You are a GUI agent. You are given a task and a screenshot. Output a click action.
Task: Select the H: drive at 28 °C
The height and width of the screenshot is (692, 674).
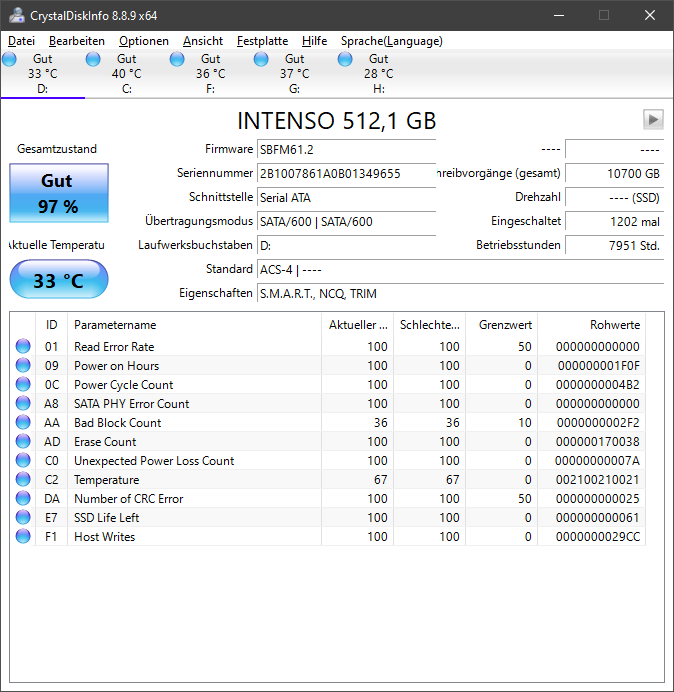[x=378, y=74]
